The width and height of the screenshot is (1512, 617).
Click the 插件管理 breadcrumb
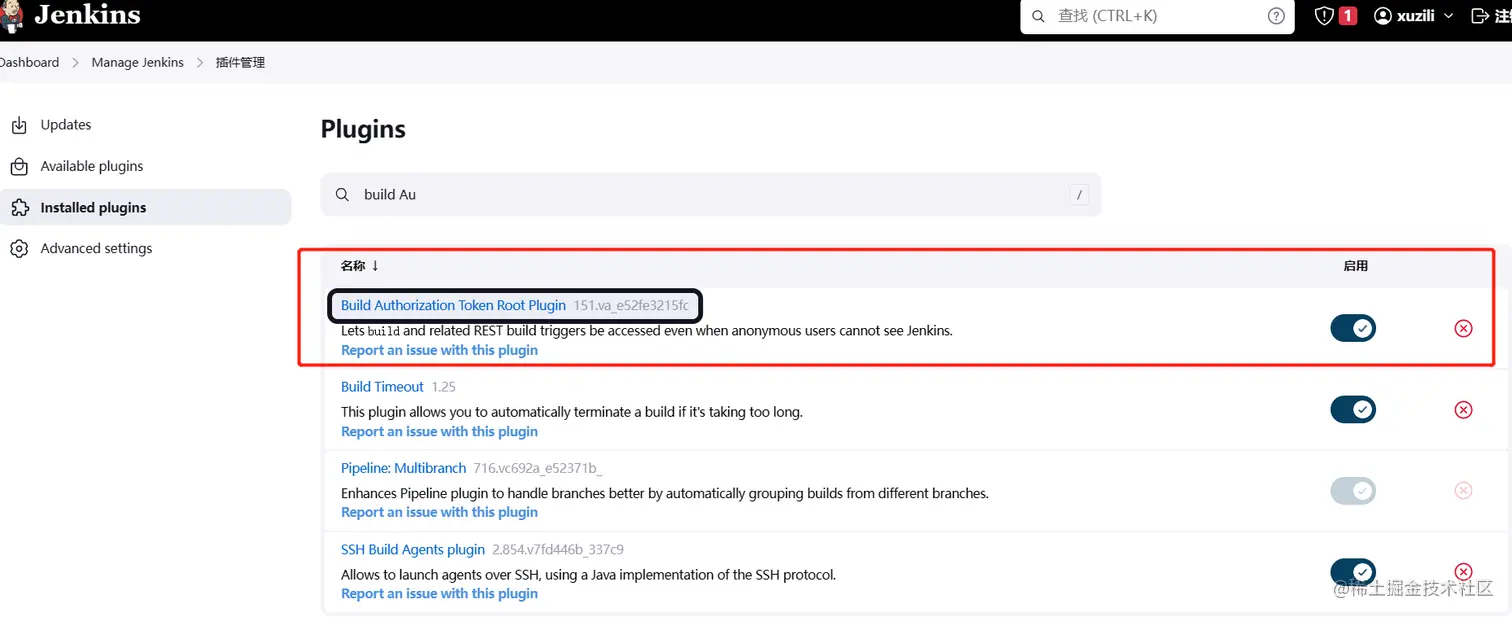(x=240, y=62)
